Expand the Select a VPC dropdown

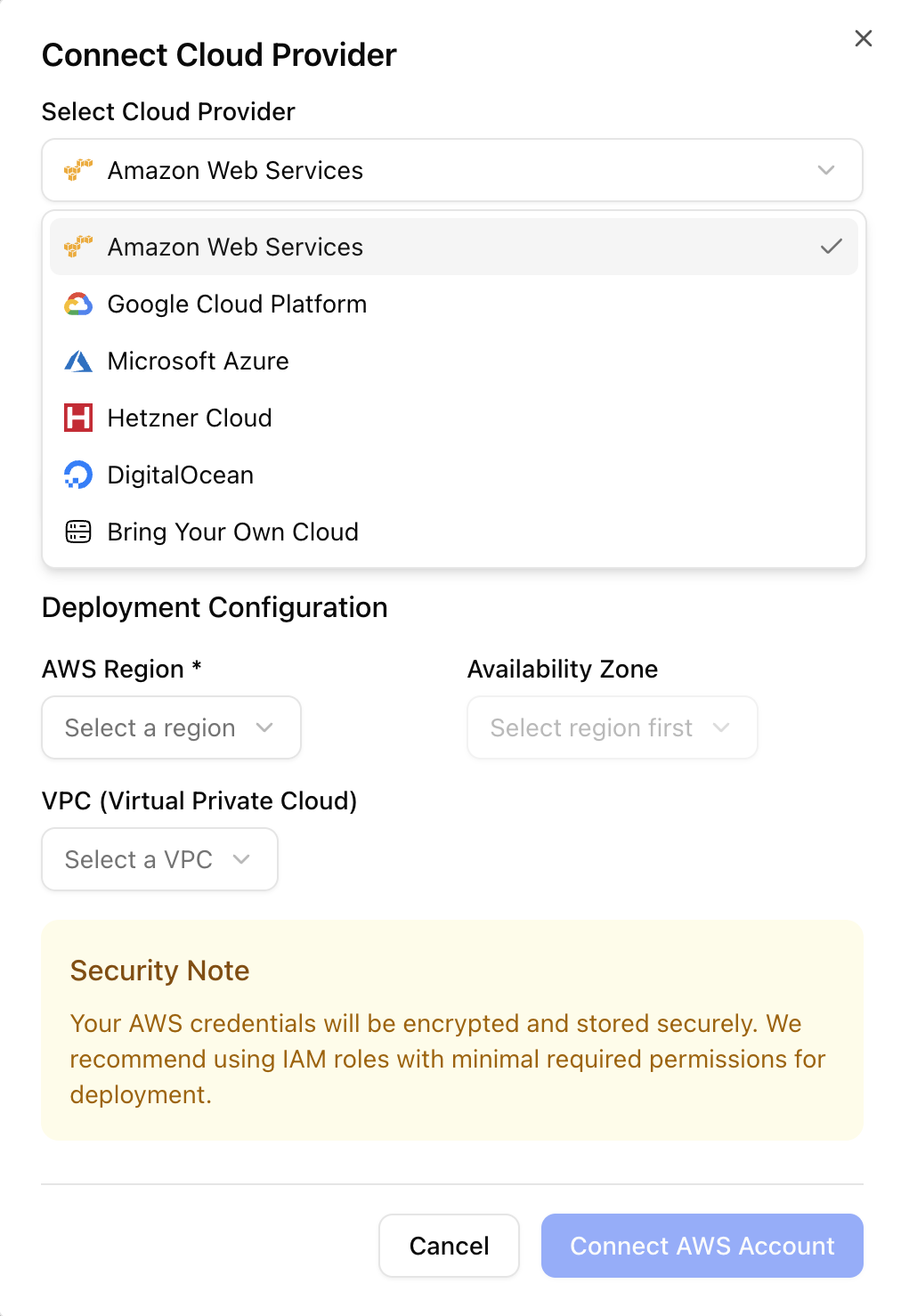(159, 859)
